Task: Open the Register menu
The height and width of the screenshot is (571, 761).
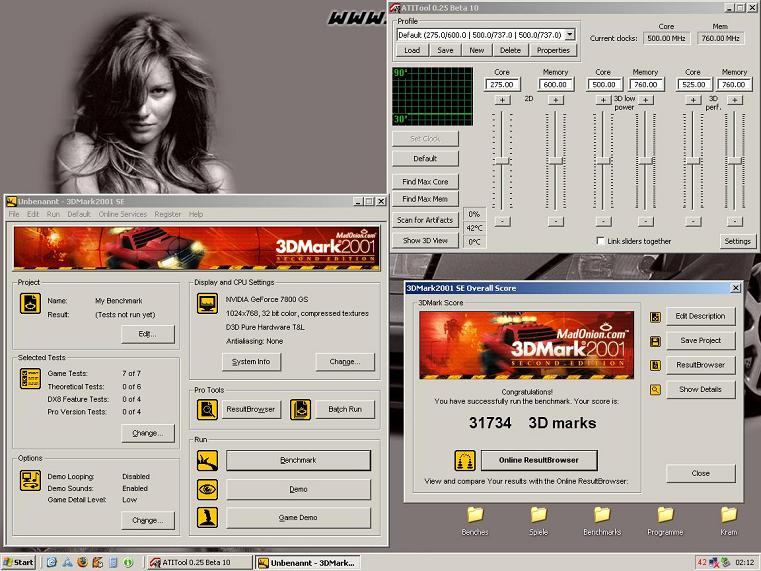Action: point(168,214)
